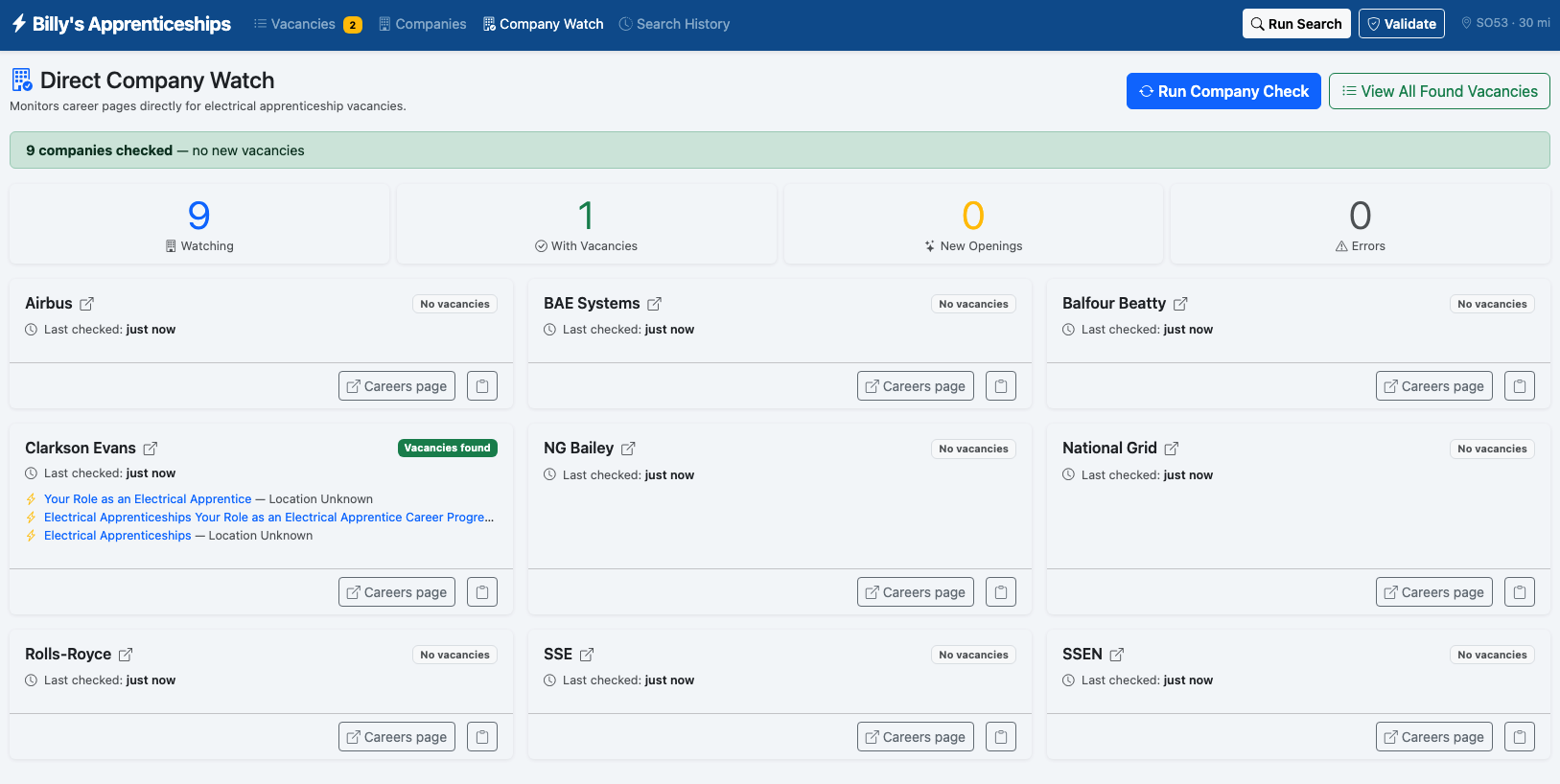Open BAE Systems Careers page
The image size is (1560, 784).
916,386
